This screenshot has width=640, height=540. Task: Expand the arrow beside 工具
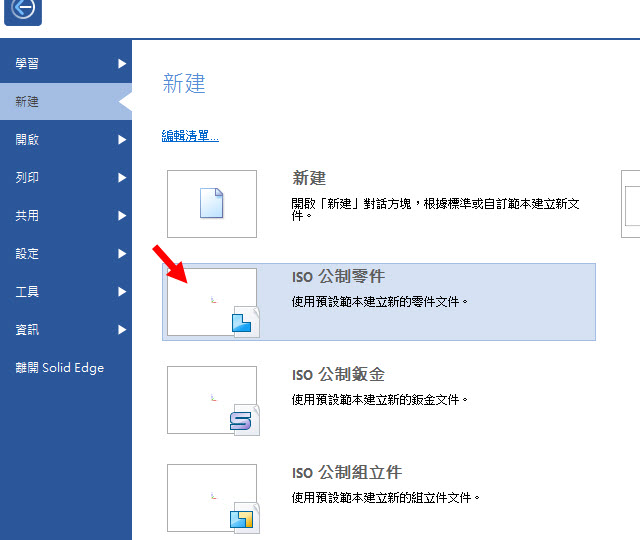[122, 291]
